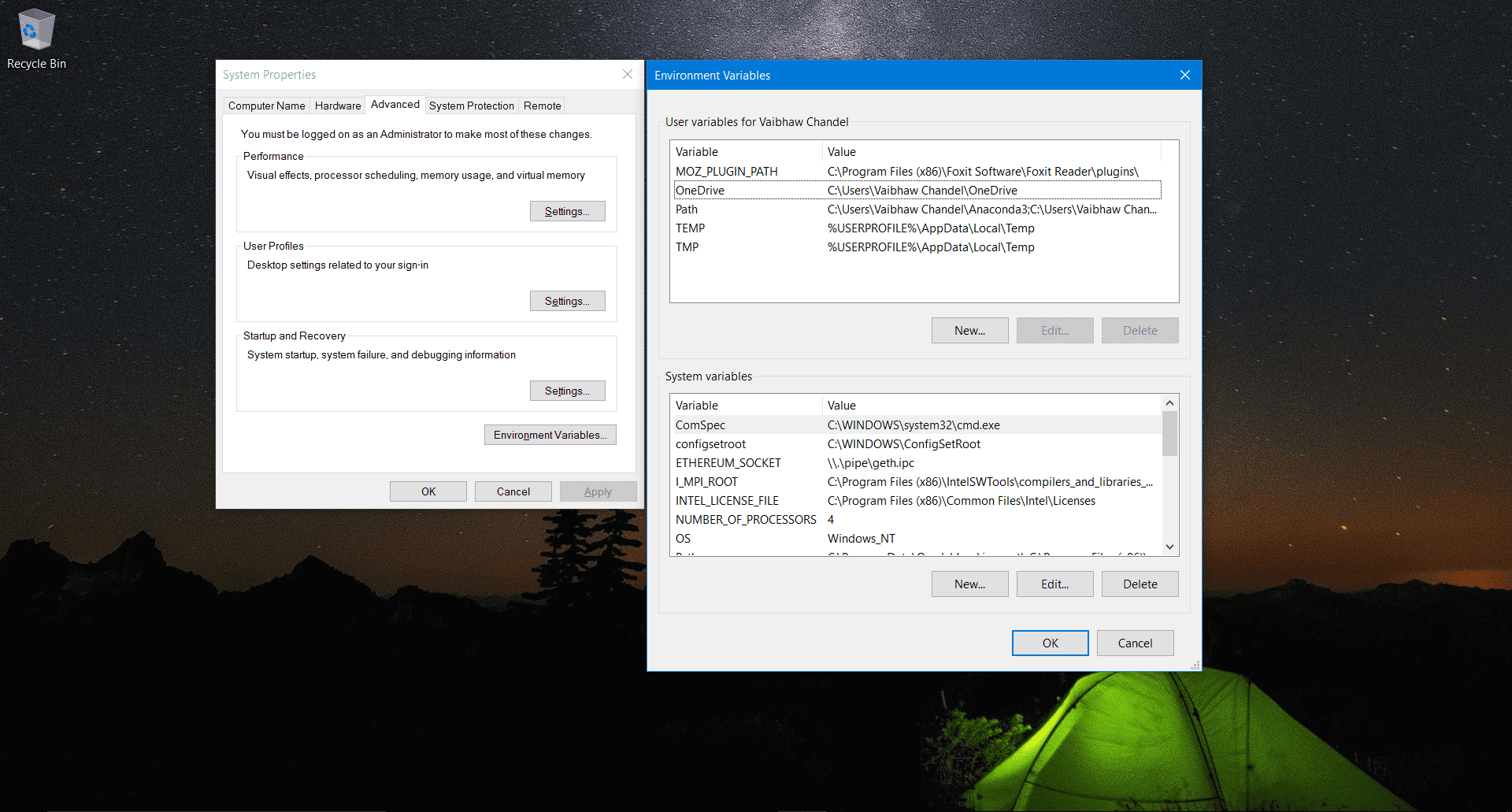1512x812 pixels.
Task: Sort by user Variable column header
Action: pos(746,152)
